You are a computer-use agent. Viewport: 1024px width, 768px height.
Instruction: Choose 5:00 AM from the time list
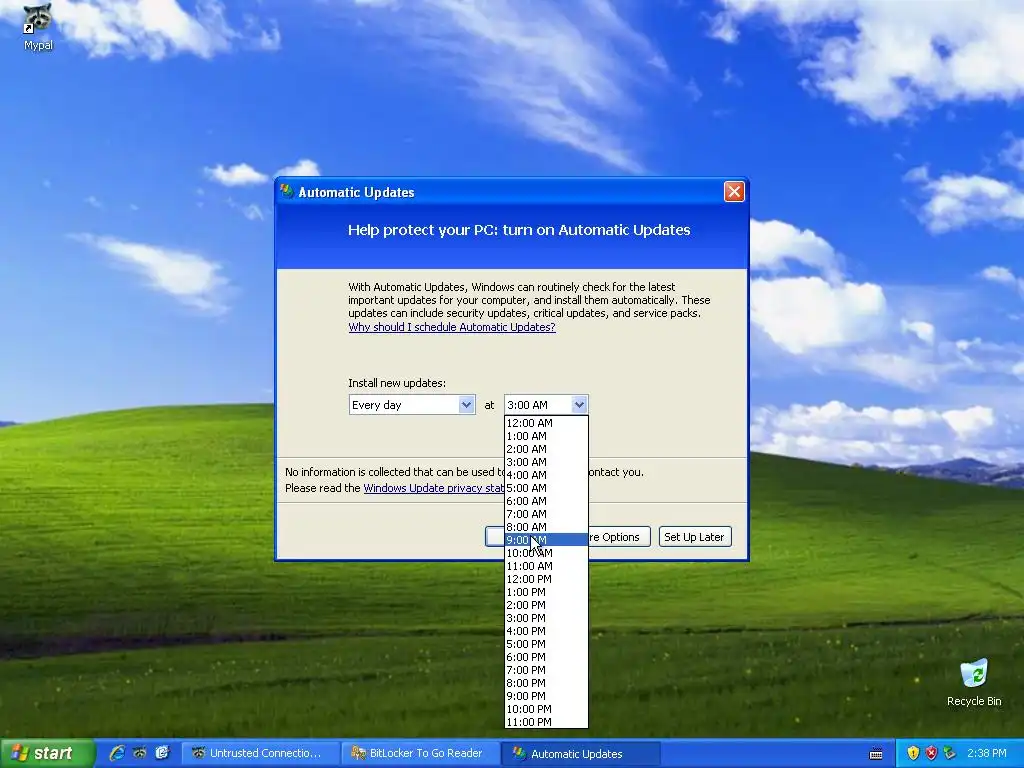tap(546, 488)
